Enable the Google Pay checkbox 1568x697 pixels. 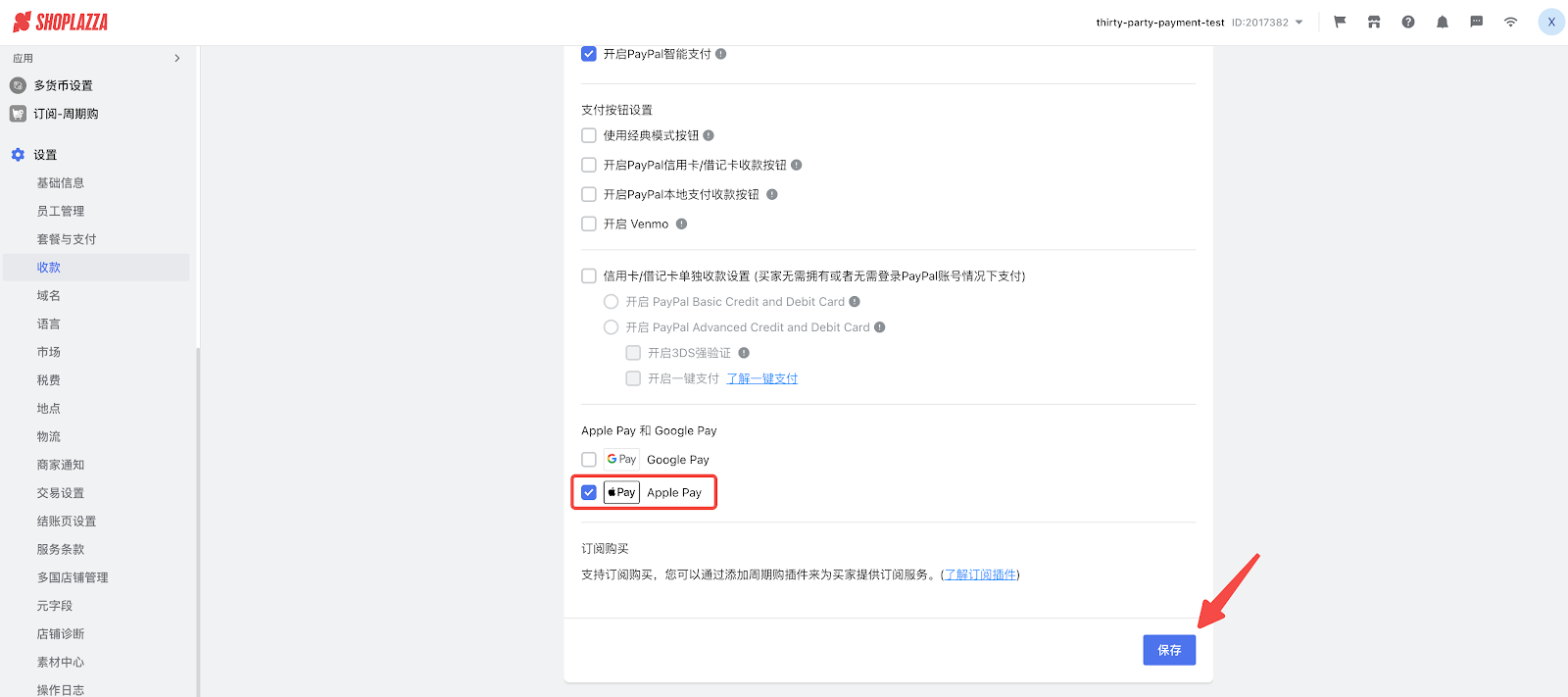tap(589, 460)
